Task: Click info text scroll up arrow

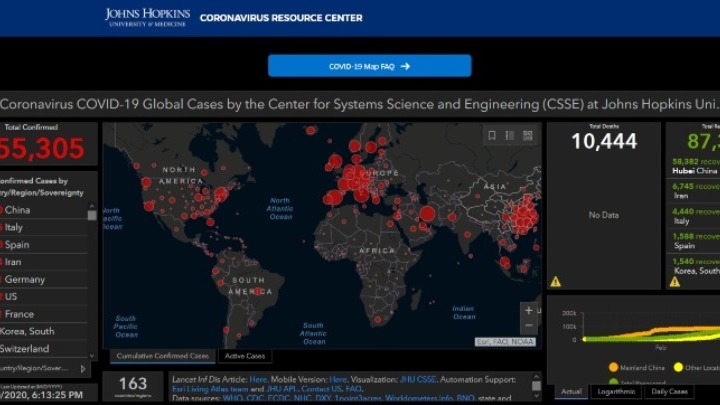Action: click(x=536, y=377)
